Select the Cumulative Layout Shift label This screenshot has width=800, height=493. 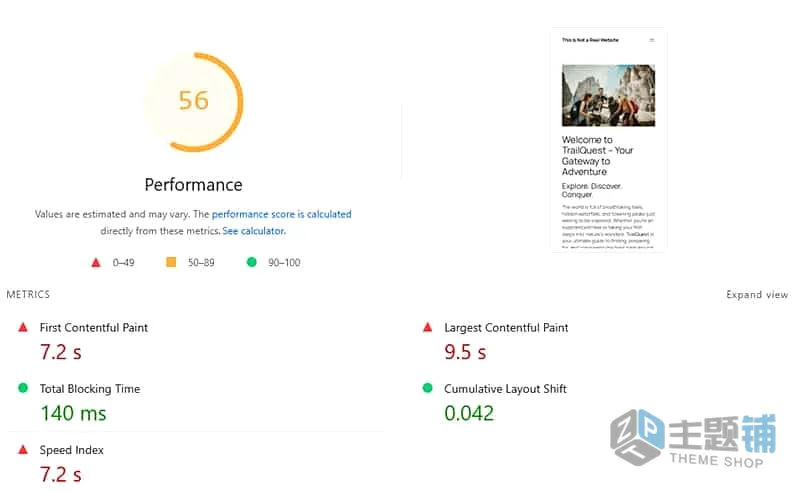coord(505,389)
